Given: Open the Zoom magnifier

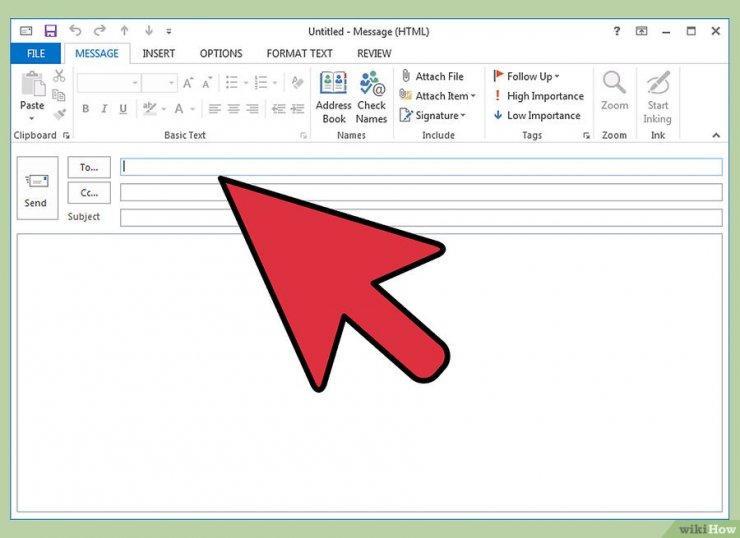Looking at the screenshot, I should 614,92.
